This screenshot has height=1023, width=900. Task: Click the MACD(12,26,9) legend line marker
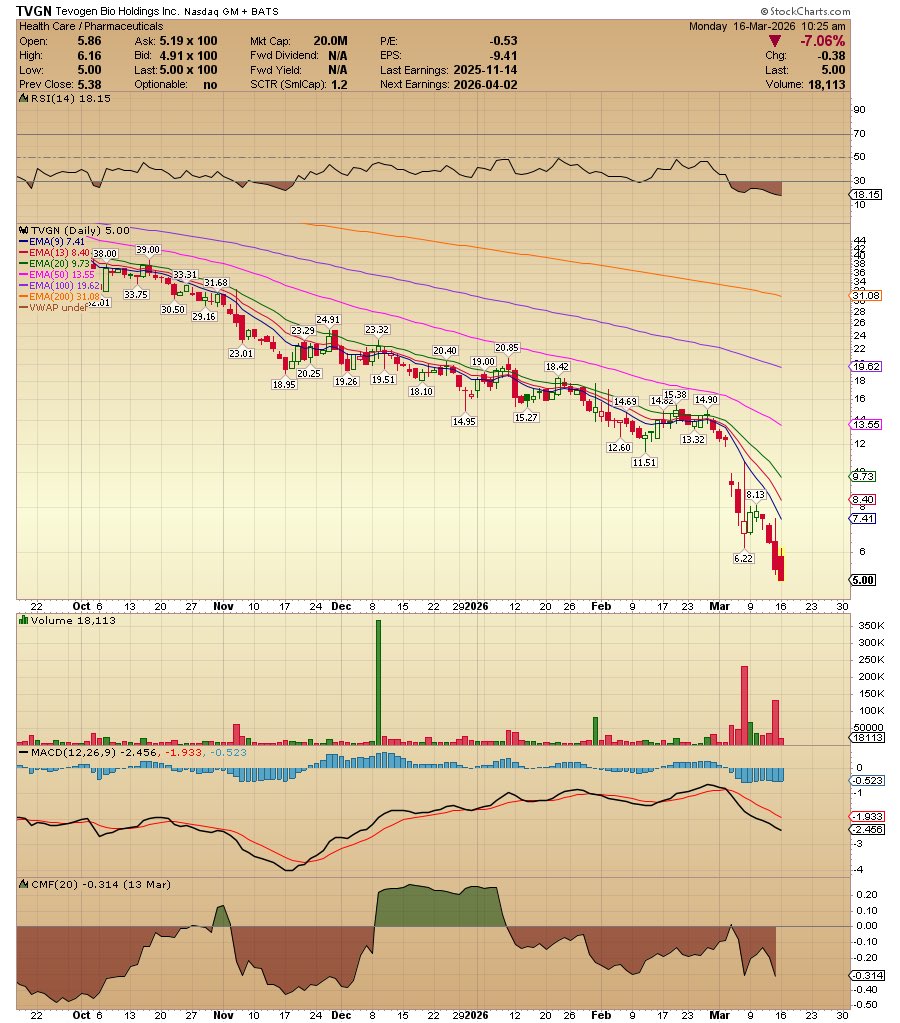24,752
